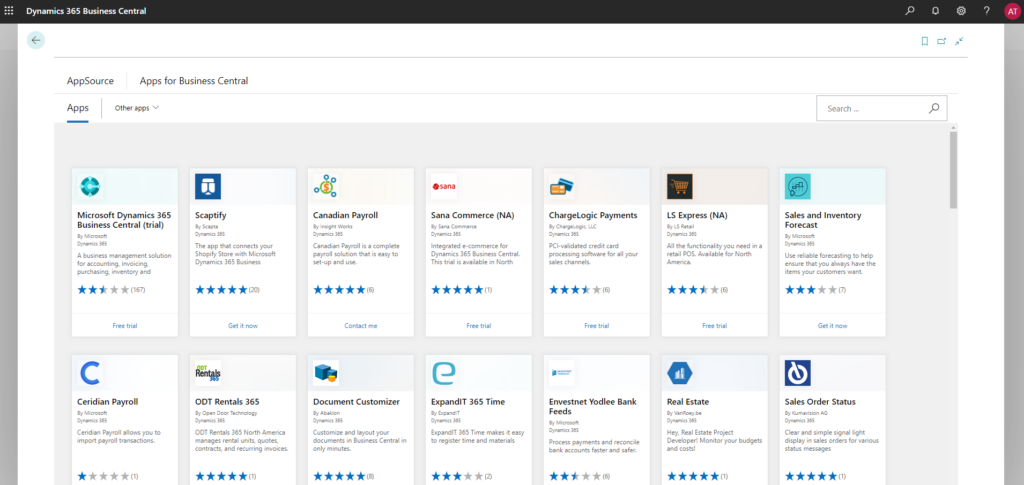Screen dimensions: 1024x485
Task: Click the LS Express (NA) title
Action: [x=697, y=215]
